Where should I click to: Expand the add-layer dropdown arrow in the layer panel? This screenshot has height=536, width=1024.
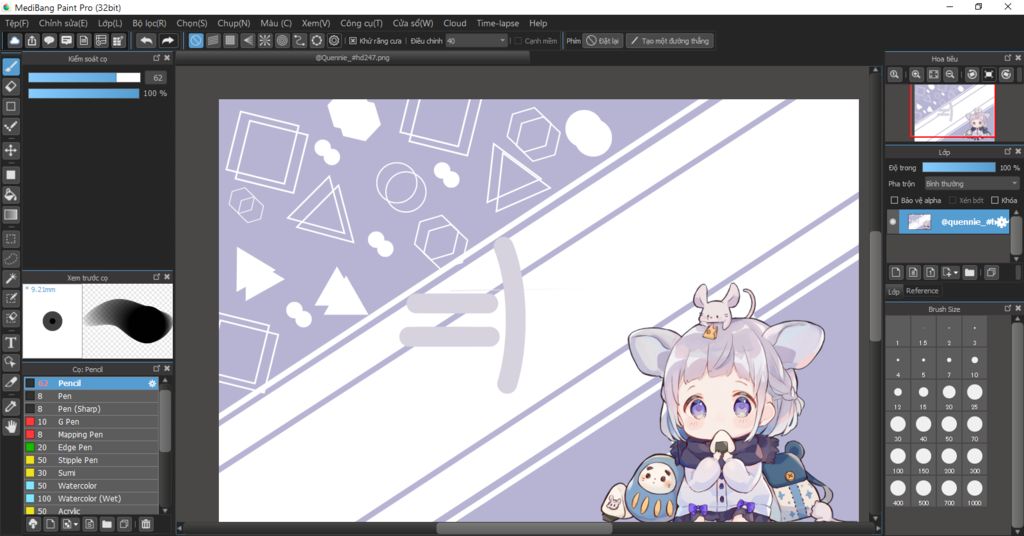956,273
